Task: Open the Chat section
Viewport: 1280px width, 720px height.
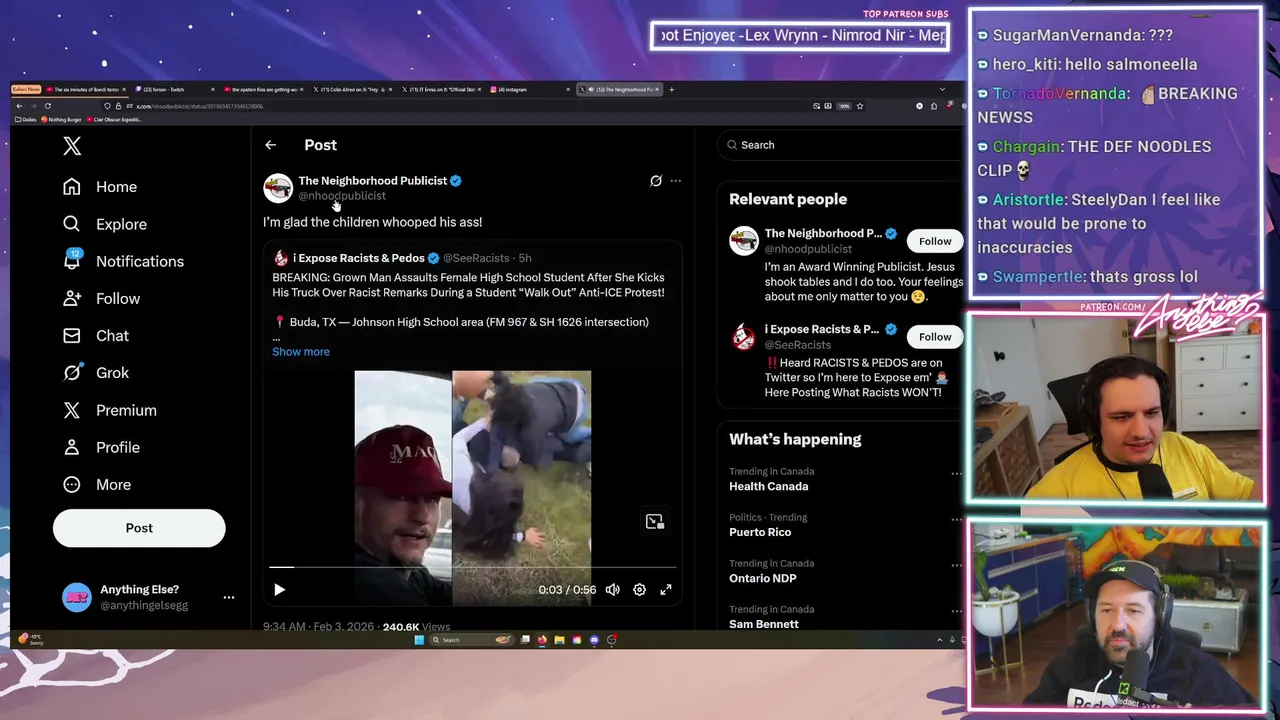Action: click(95, 335)
